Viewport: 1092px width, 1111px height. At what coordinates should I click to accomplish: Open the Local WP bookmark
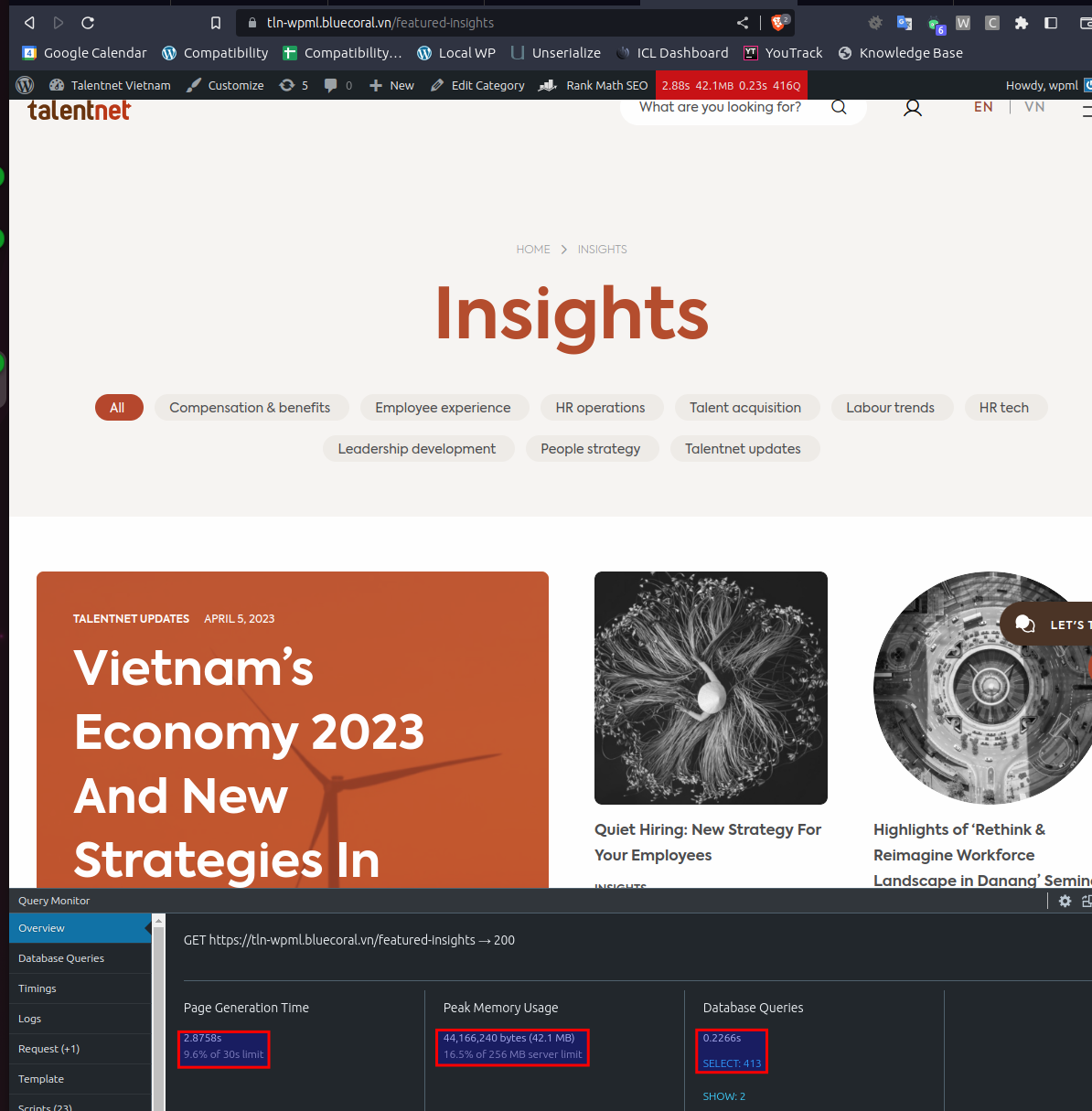tap(456, 53)
